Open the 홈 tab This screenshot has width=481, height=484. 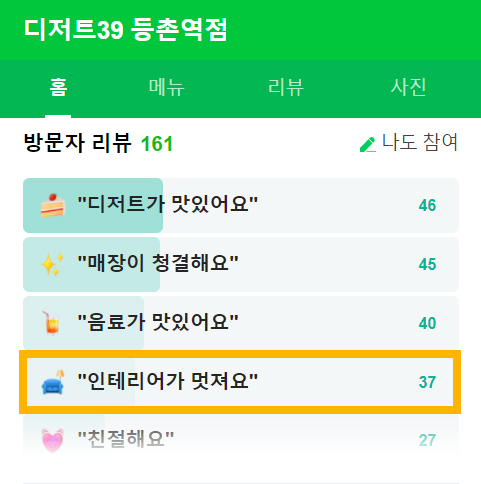pyautogui.click(x=58, y=87)
